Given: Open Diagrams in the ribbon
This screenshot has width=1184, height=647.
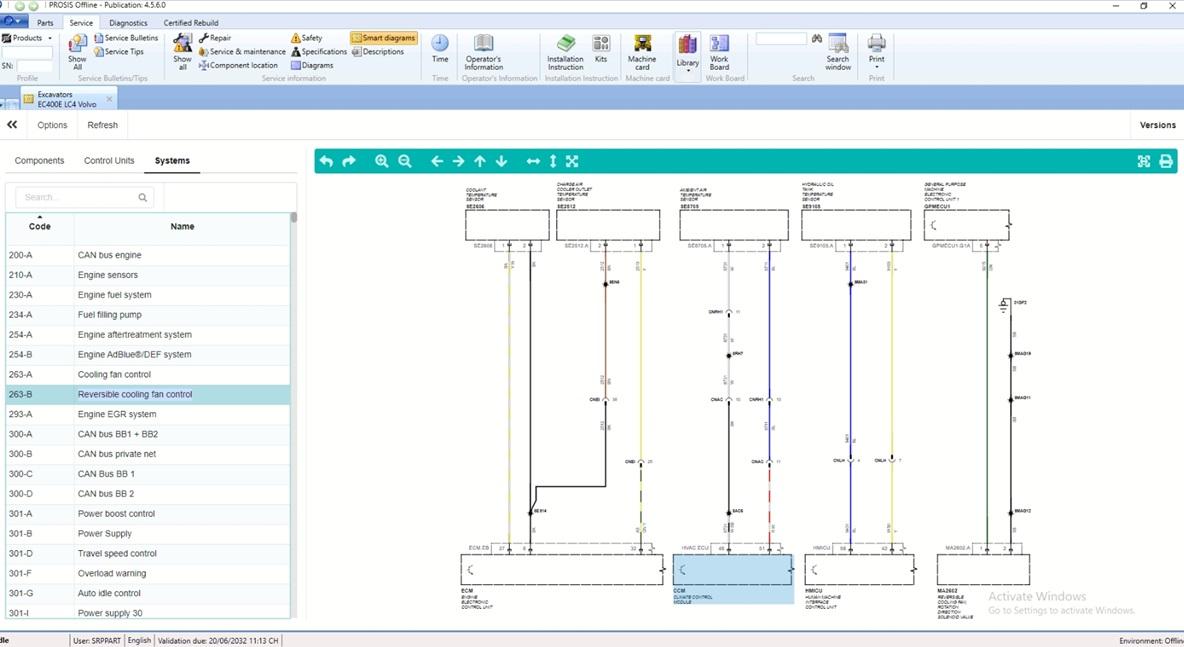Looking at the screenshot, I should click(x=312, y=65).
